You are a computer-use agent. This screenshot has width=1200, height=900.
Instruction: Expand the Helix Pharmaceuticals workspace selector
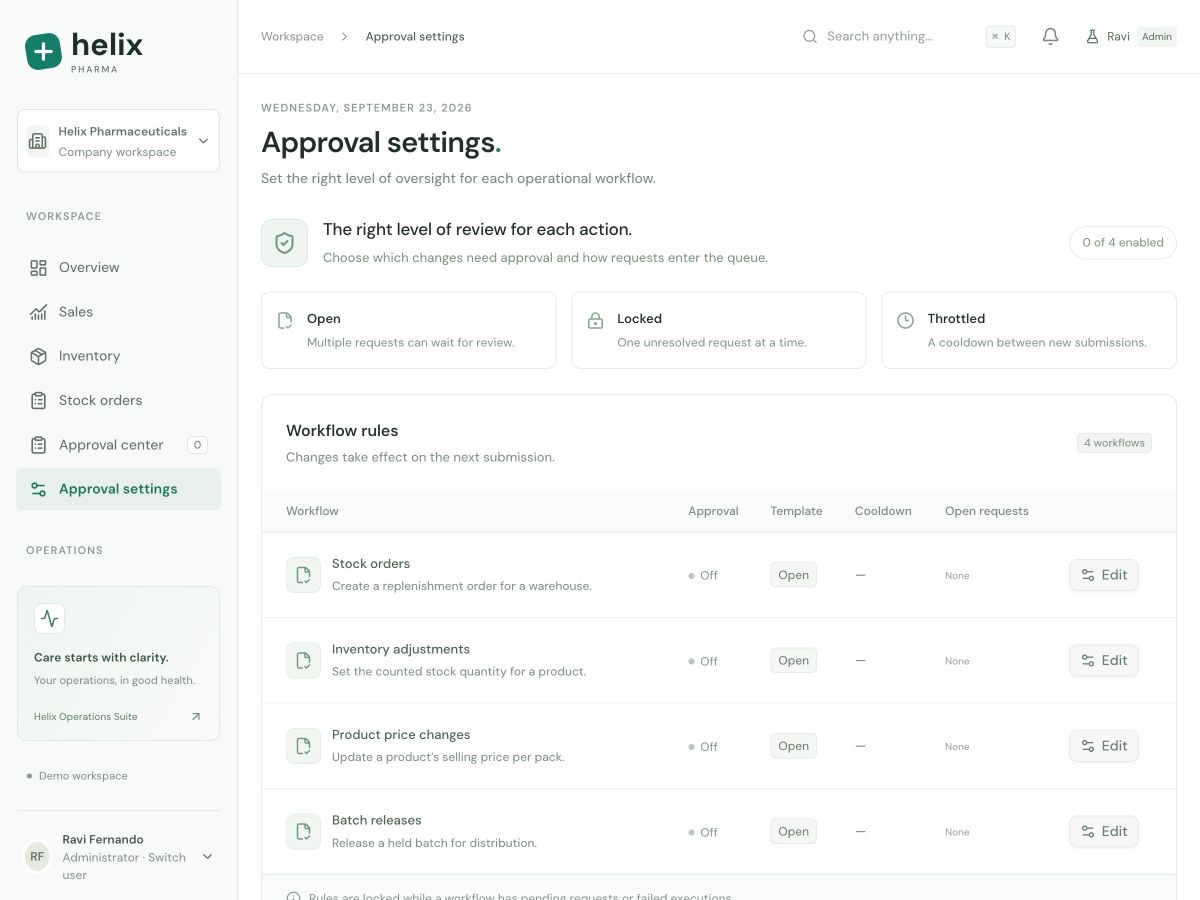click(x=118, y=141)
